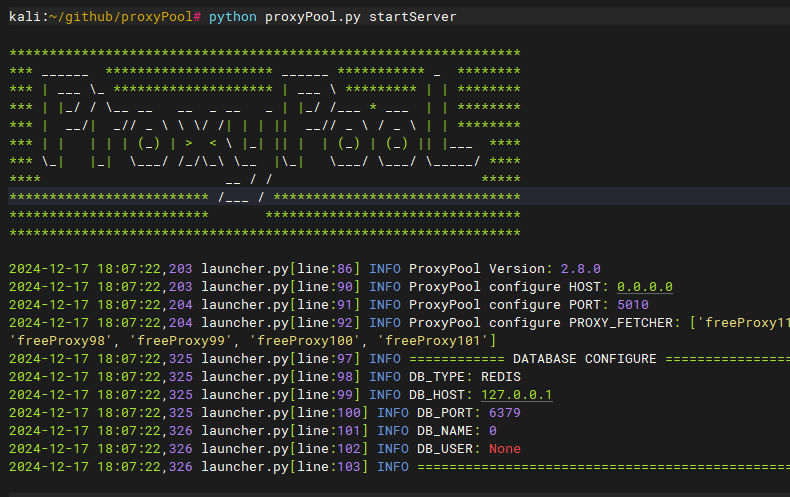Click 'launcher.py[line:100]' source reference

coord(285,413)
